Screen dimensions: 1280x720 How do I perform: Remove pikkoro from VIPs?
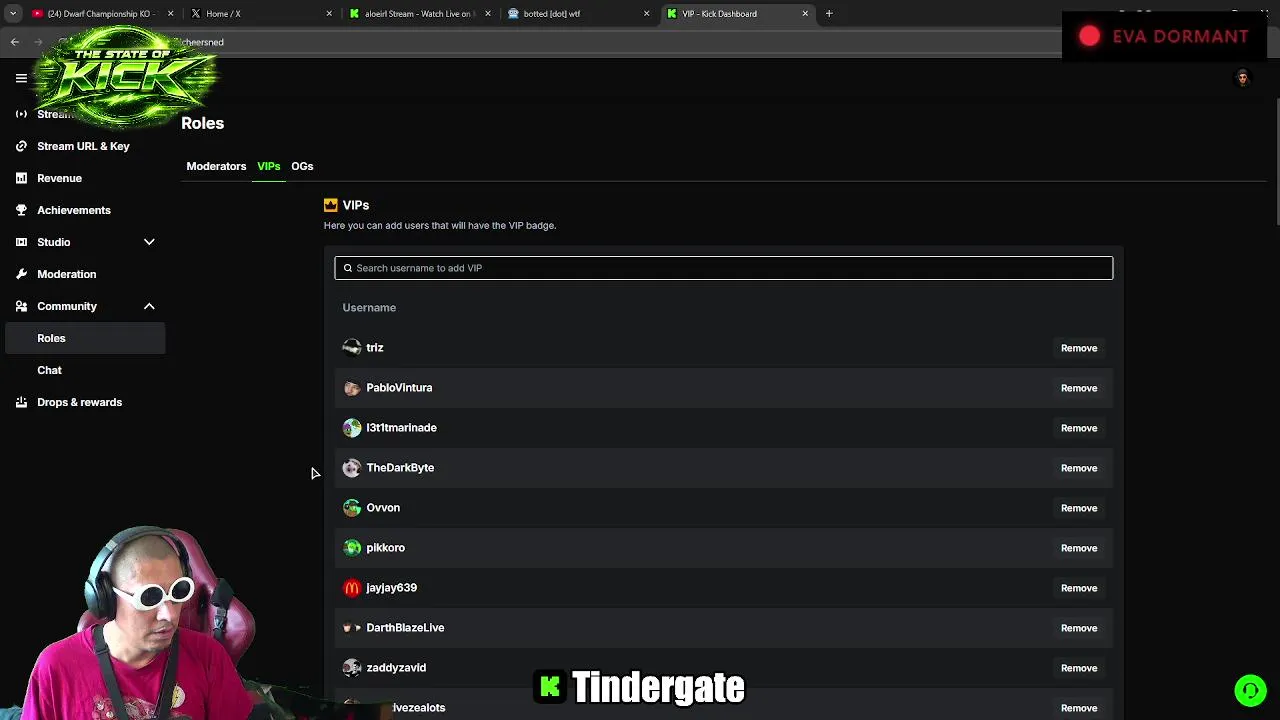(1079, 548)
